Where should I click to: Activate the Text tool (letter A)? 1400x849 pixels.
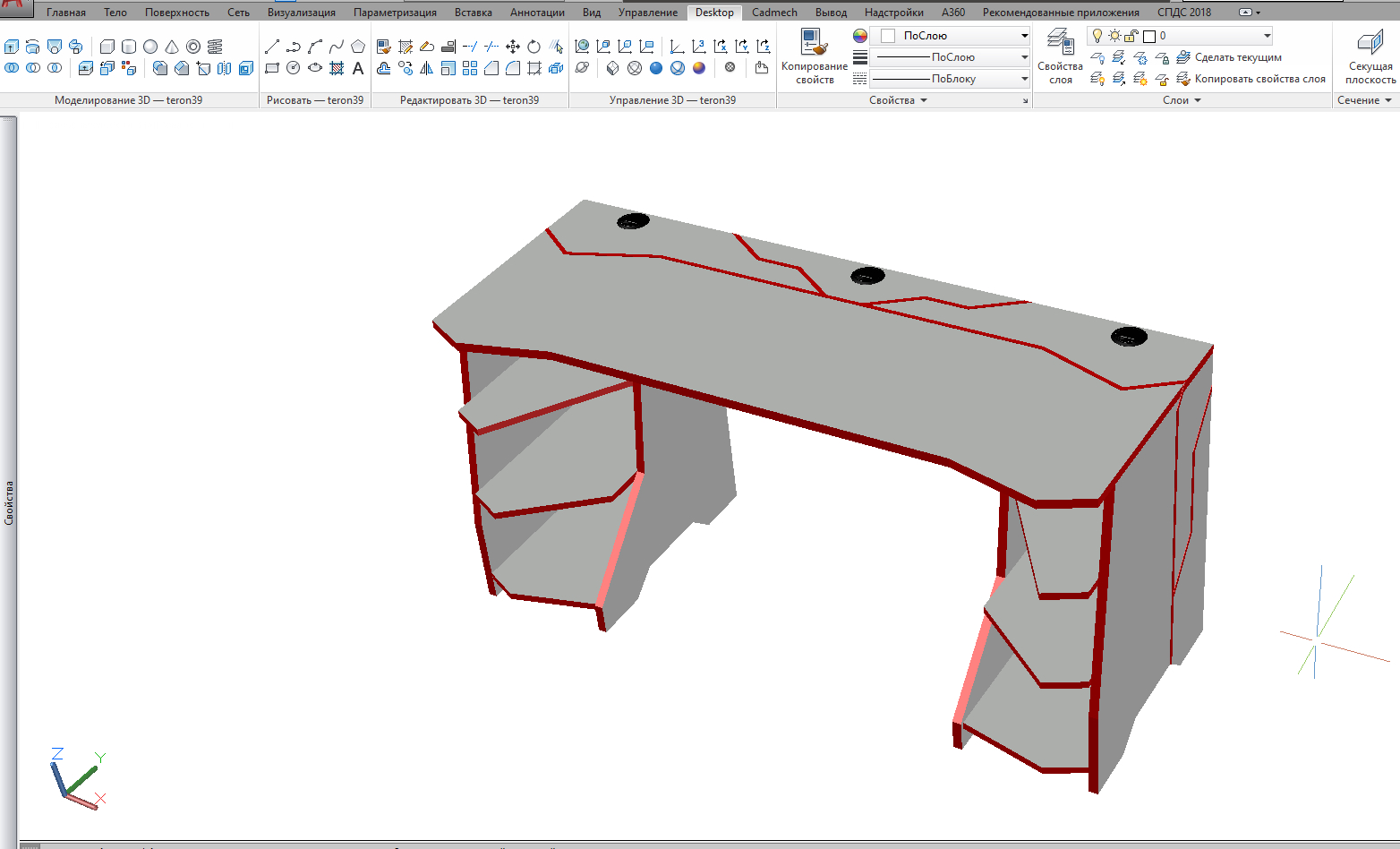tap(358, 68)
